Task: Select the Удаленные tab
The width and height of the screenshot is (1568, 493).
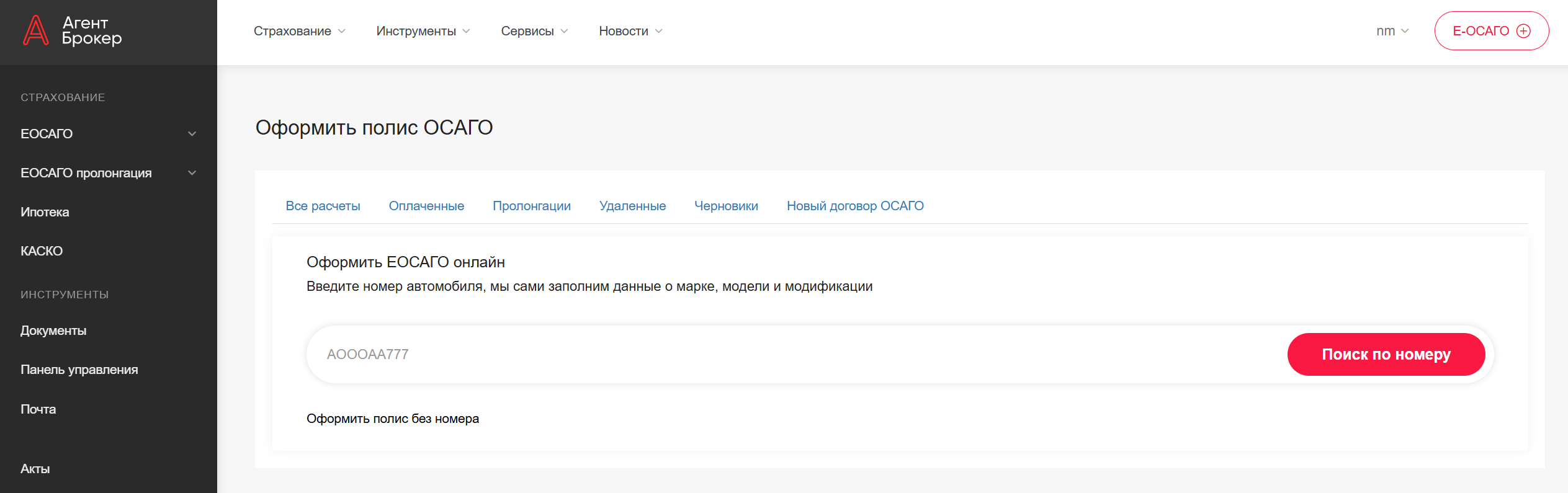Action: click(632, 206)
